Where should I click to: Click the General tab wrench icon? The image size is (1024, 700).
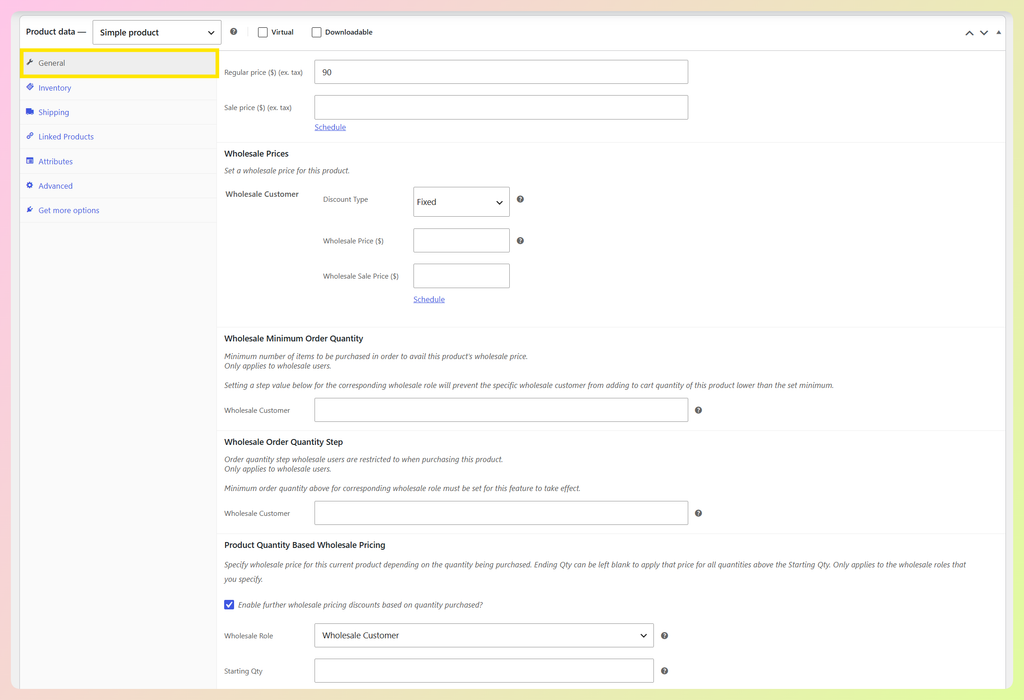click(30, 63)
